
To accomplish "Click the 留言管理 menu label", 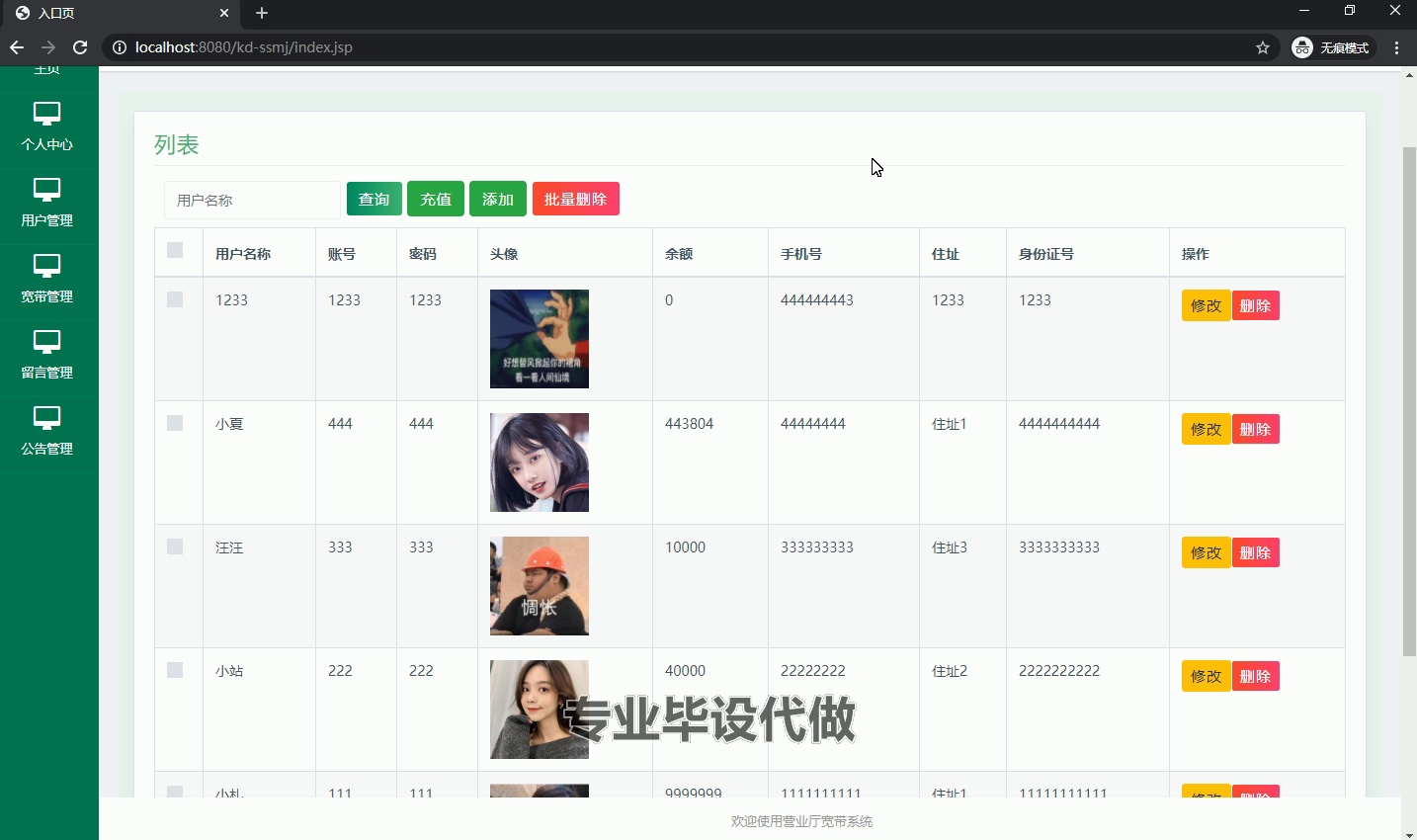I will pos(46,373).
